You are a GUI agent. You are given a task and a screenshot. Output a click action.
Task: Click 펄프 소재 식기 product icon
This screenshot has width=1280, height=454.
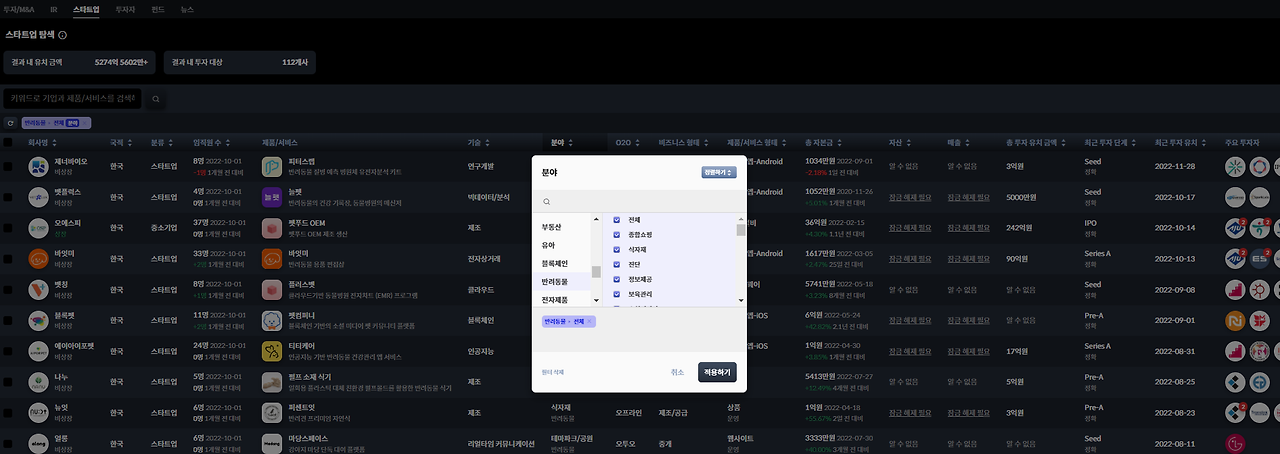coord(273,383)
